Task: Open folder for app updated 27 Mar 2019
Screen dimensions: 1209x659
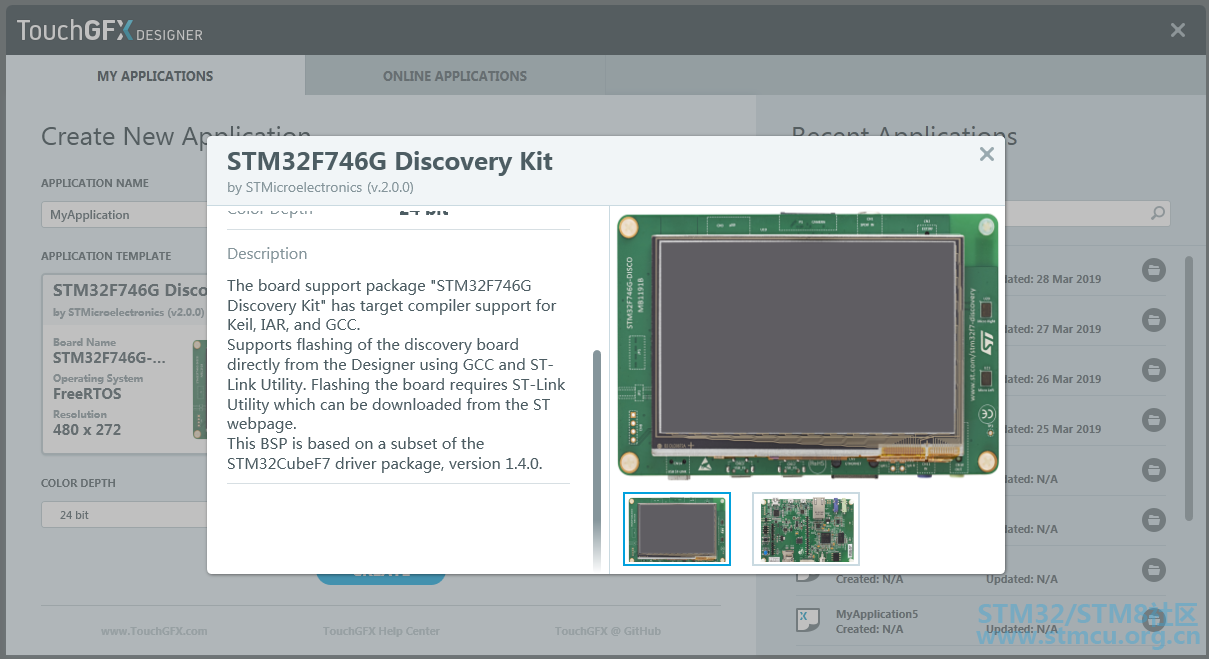Action: tap(1154, 320)
